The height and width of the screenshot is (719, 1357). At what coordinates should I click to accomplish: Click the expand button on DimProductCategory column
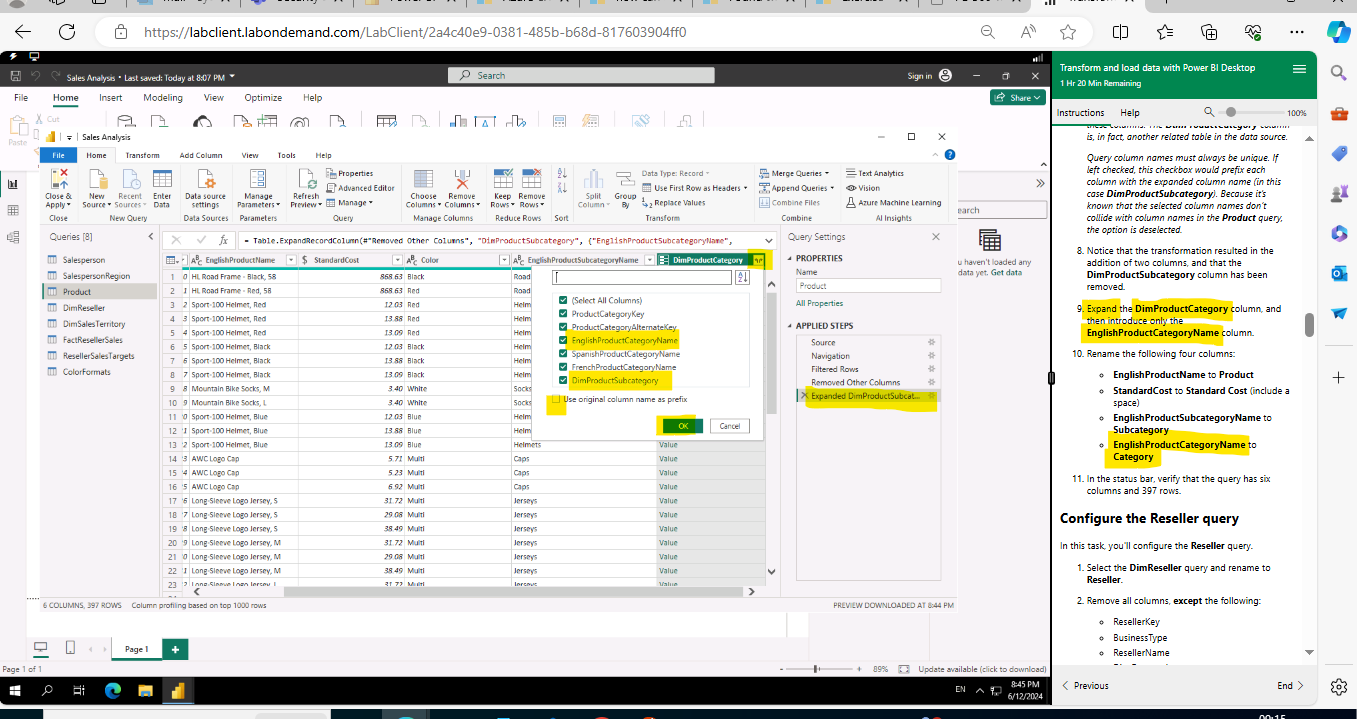(758, 260)
